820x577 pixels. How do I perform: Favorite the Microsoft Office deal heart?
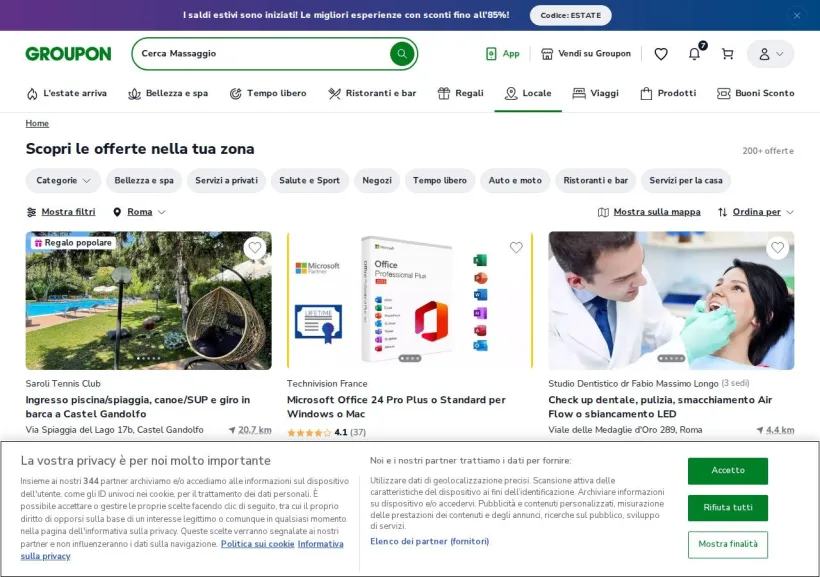tap(516, 247)
